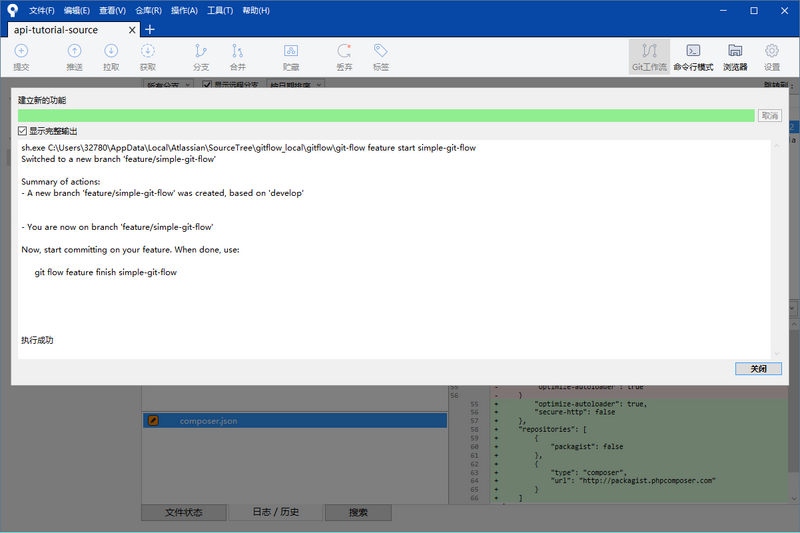Open the Git工作流 (Git Flow) tool
This screenshot has height=533, width=800.
pyautogui.click(x=649, y=57)
